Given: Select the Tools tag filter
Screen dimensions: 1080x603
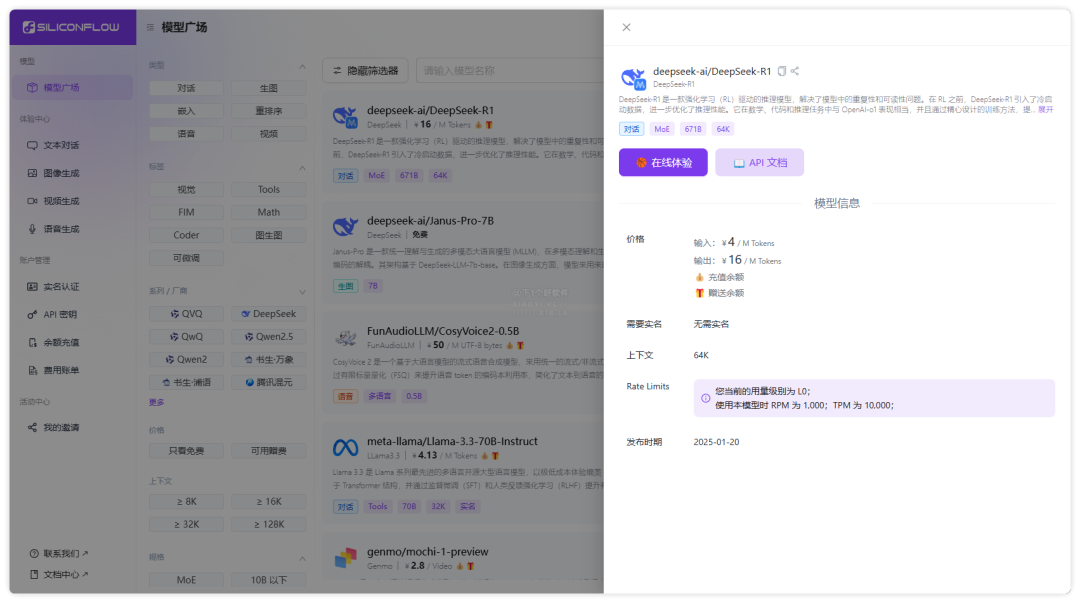Looking at the screenshot, I should click(269, 190).
